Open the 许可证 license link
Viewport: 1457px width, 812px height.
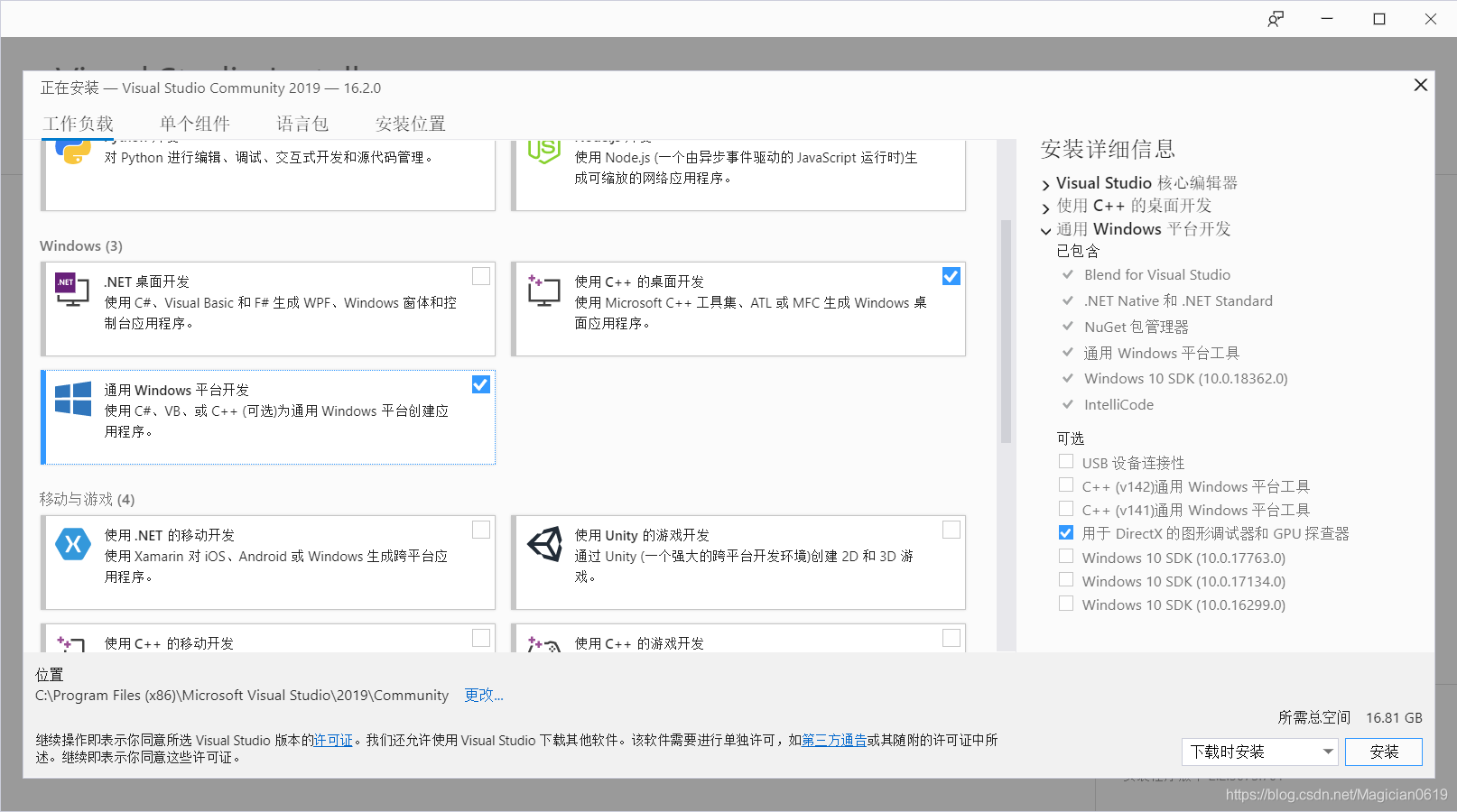coord(333,740)
